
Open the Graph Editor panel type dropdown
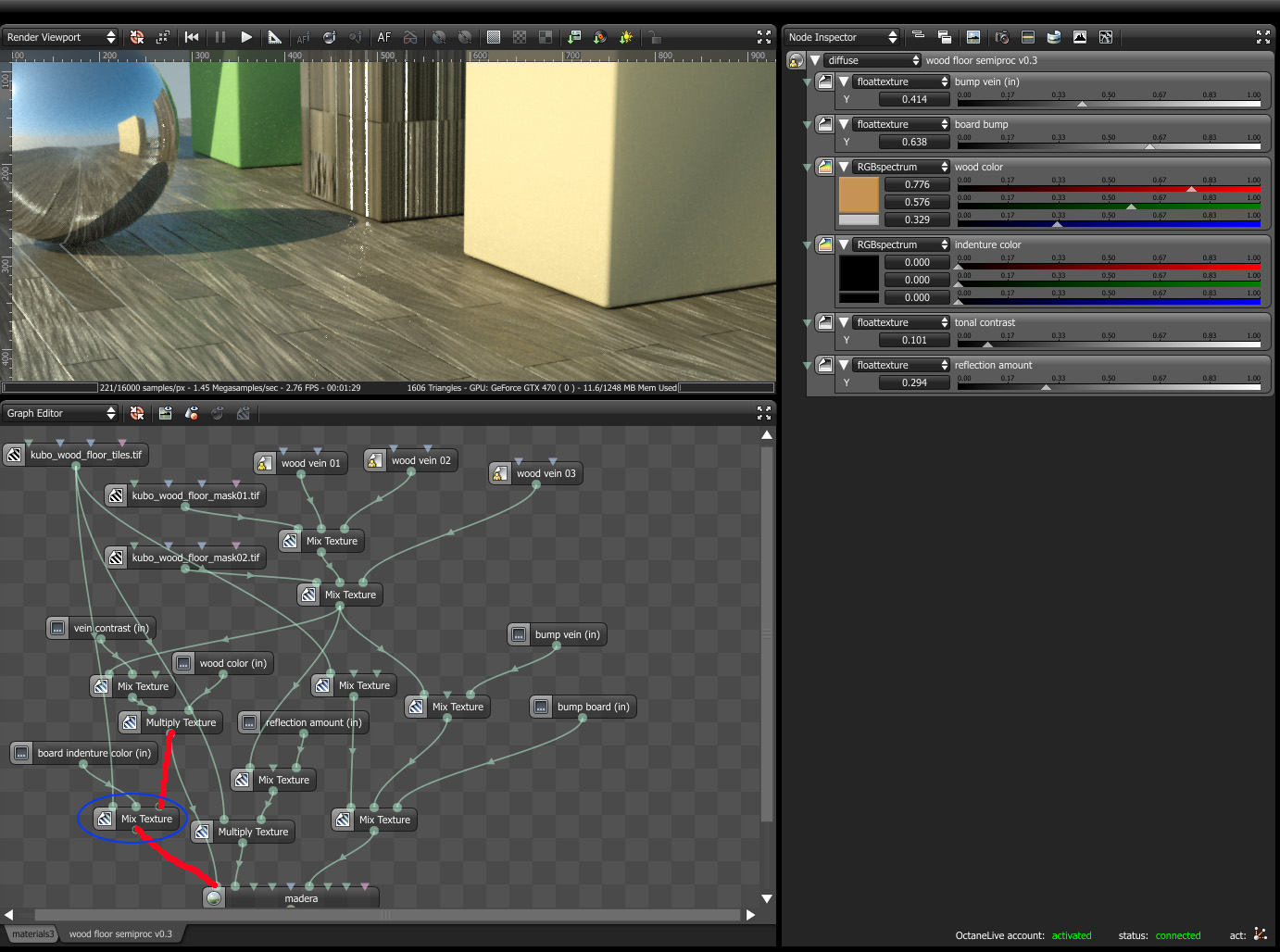(60, 413)
